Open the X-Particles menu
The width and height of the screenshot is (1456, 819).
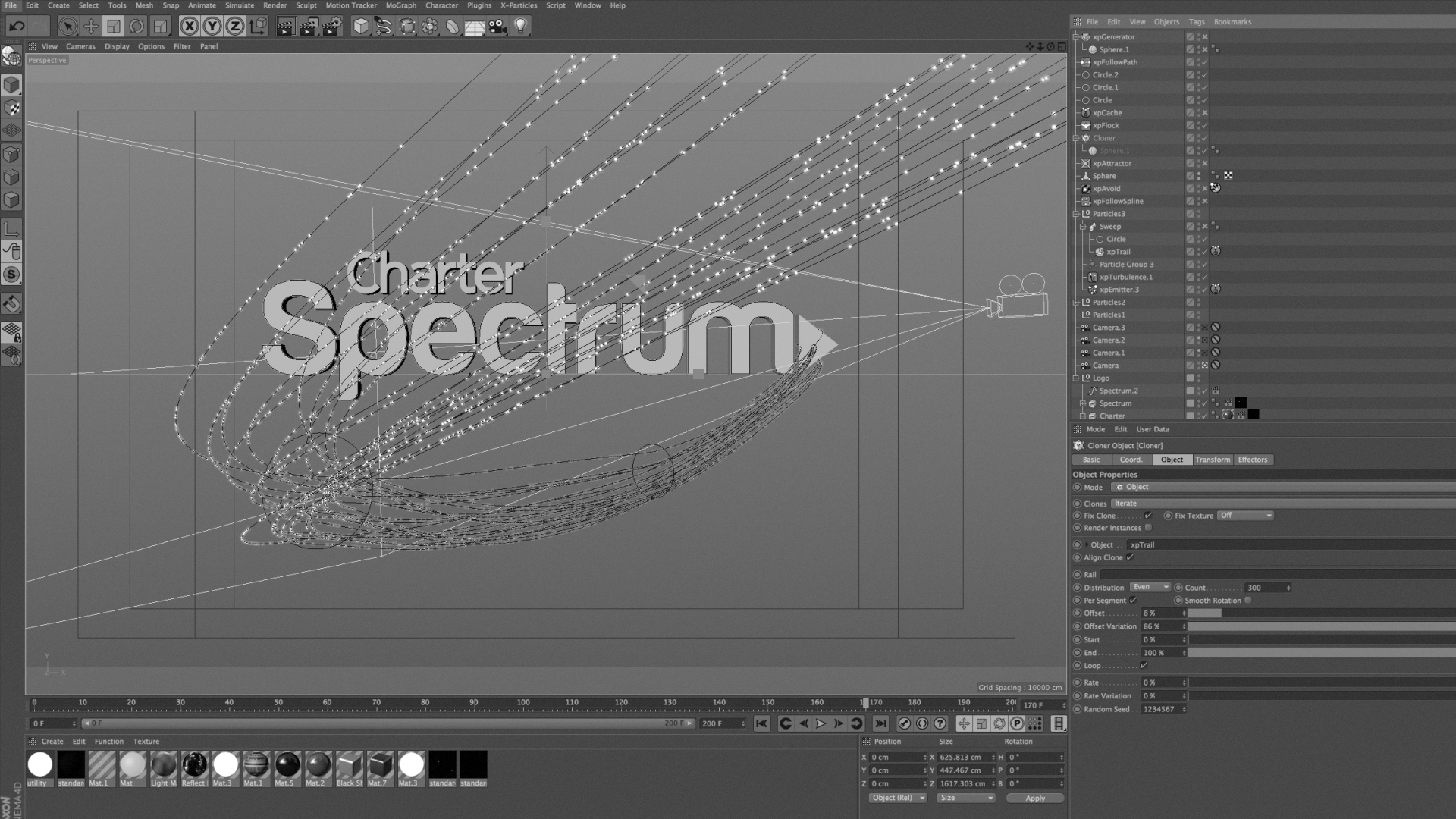[x=519, y=5]
